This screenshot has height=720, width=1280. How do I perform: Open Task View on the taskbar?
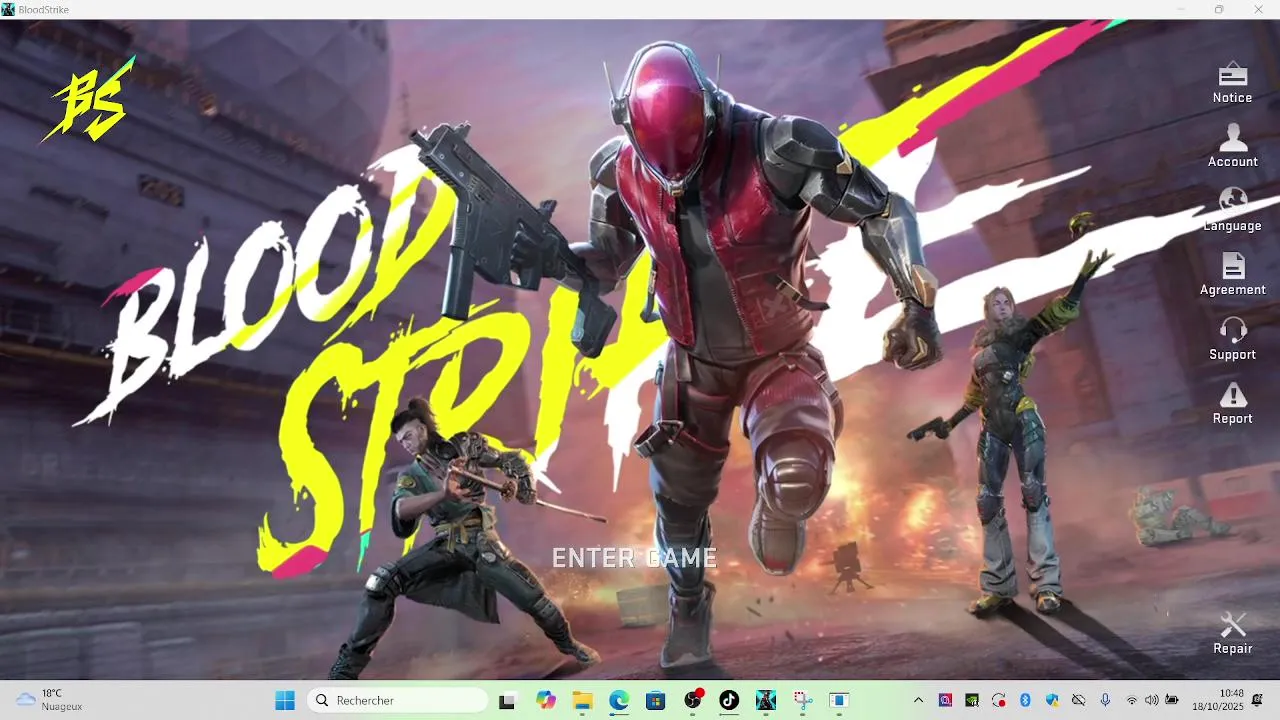pyautogui.click(x=507, y=700)
